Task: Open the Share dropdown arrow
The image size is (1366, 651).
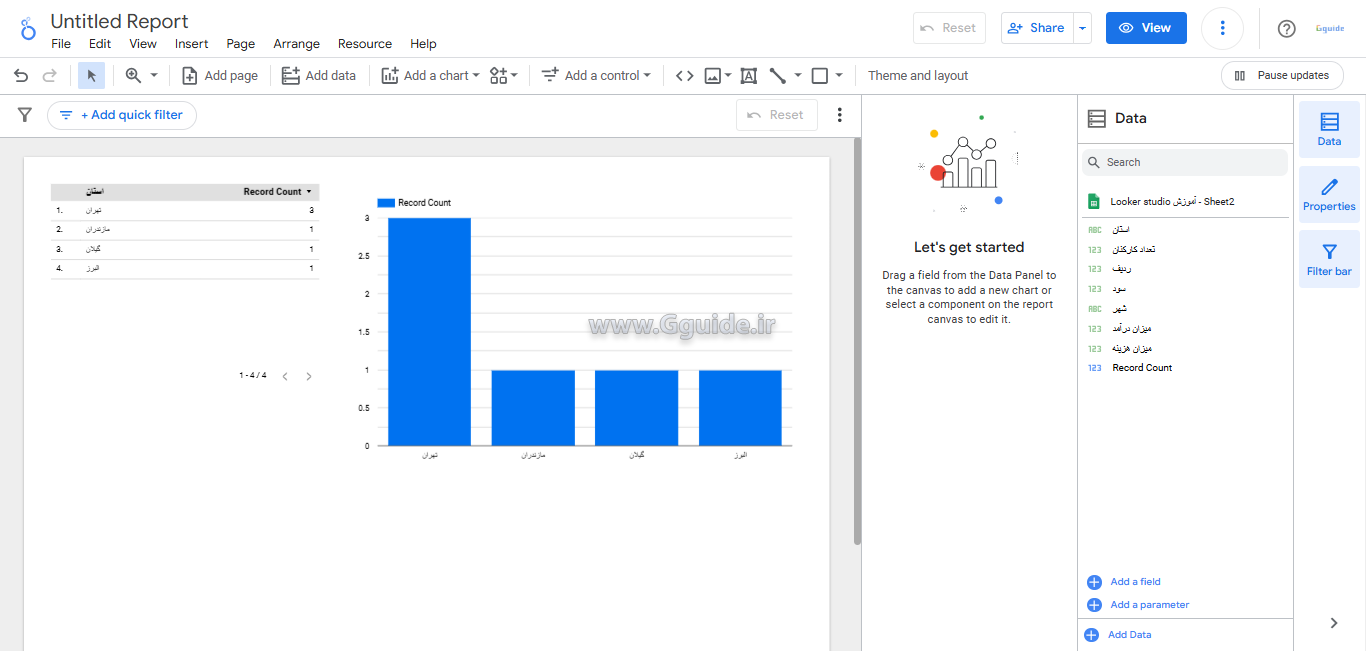Action: (1082, 28)
